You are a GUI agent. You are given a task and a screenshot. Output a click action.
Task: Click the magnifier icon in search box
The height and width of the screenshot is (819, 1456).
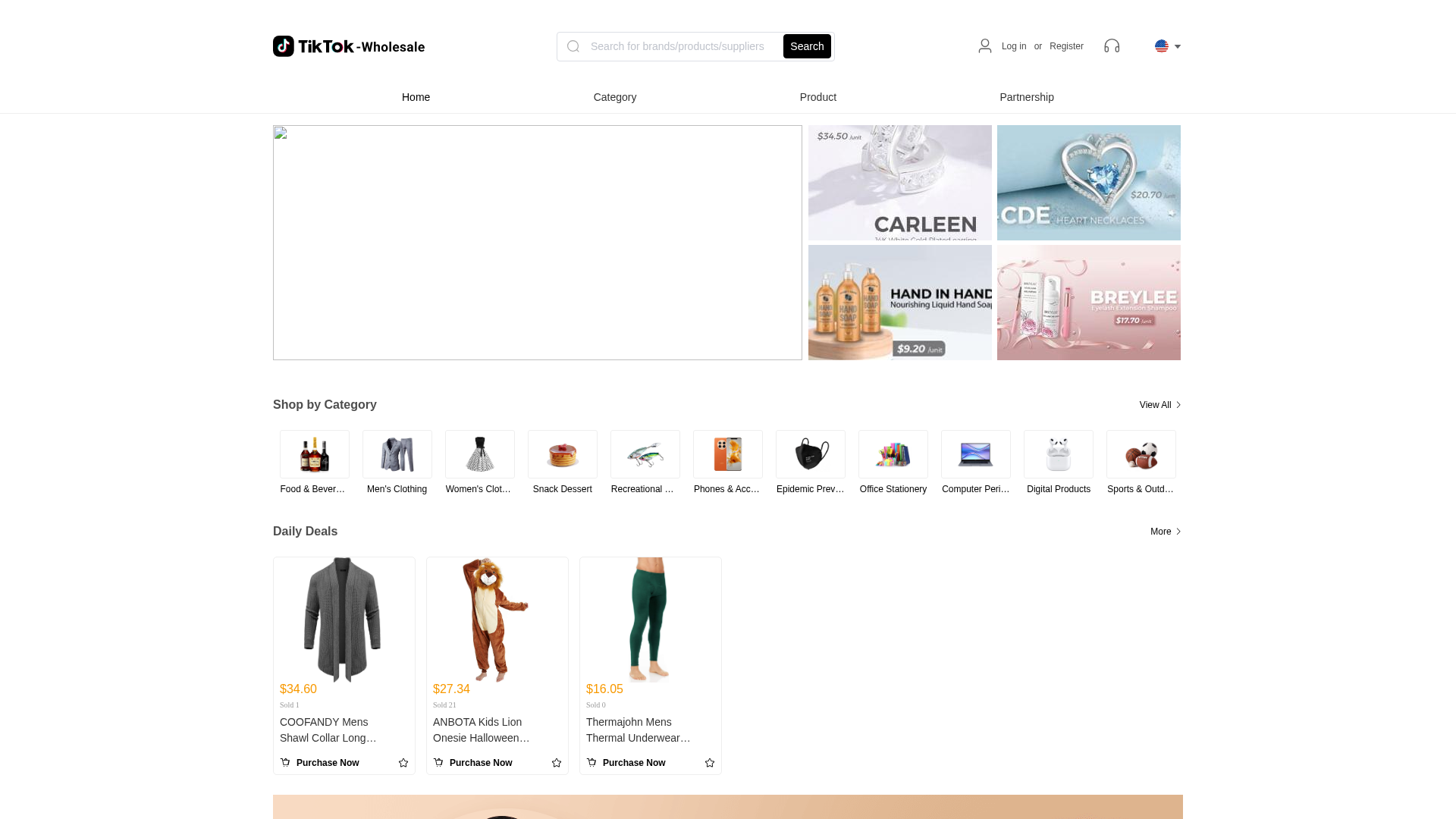click(573, 46)
